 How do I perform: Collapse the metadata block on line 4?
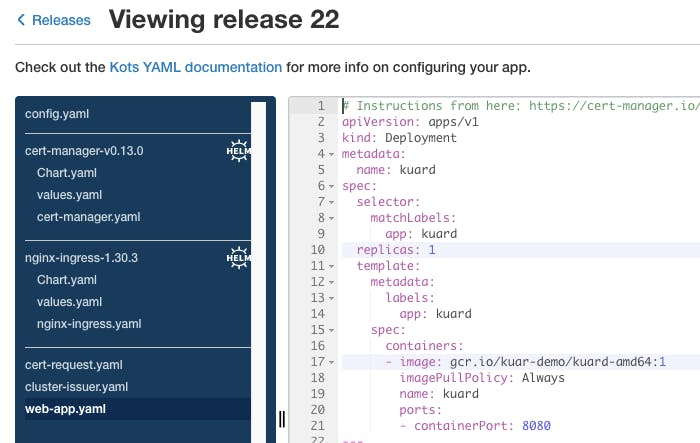[x=332, y=154]
